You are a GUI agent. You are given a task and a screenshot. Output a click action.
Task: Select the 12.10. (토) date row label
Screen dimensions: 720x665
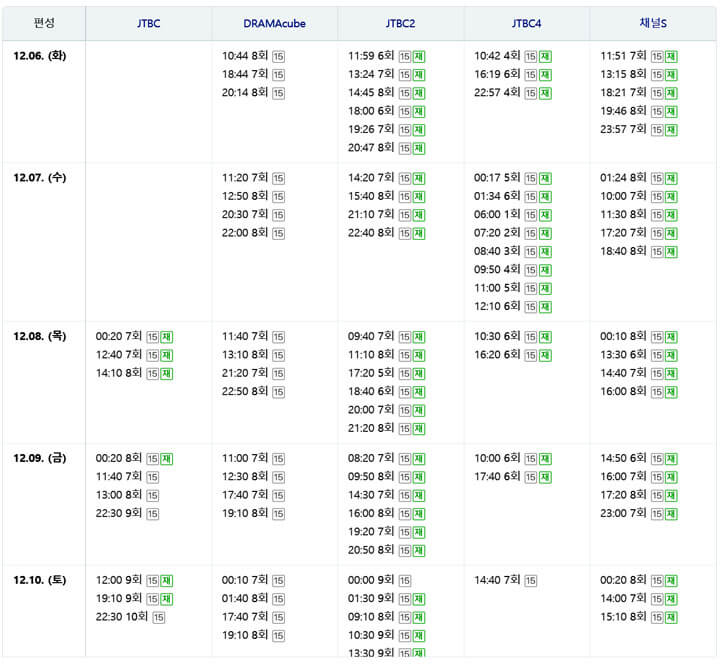coord(40,580)
